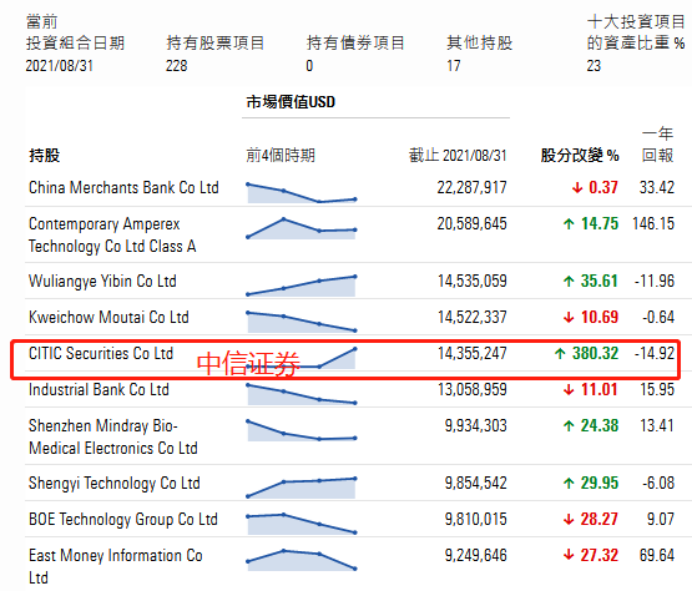Click sparkline chart for Contemporary Amperex
The image size is (693, 592).
301,229
